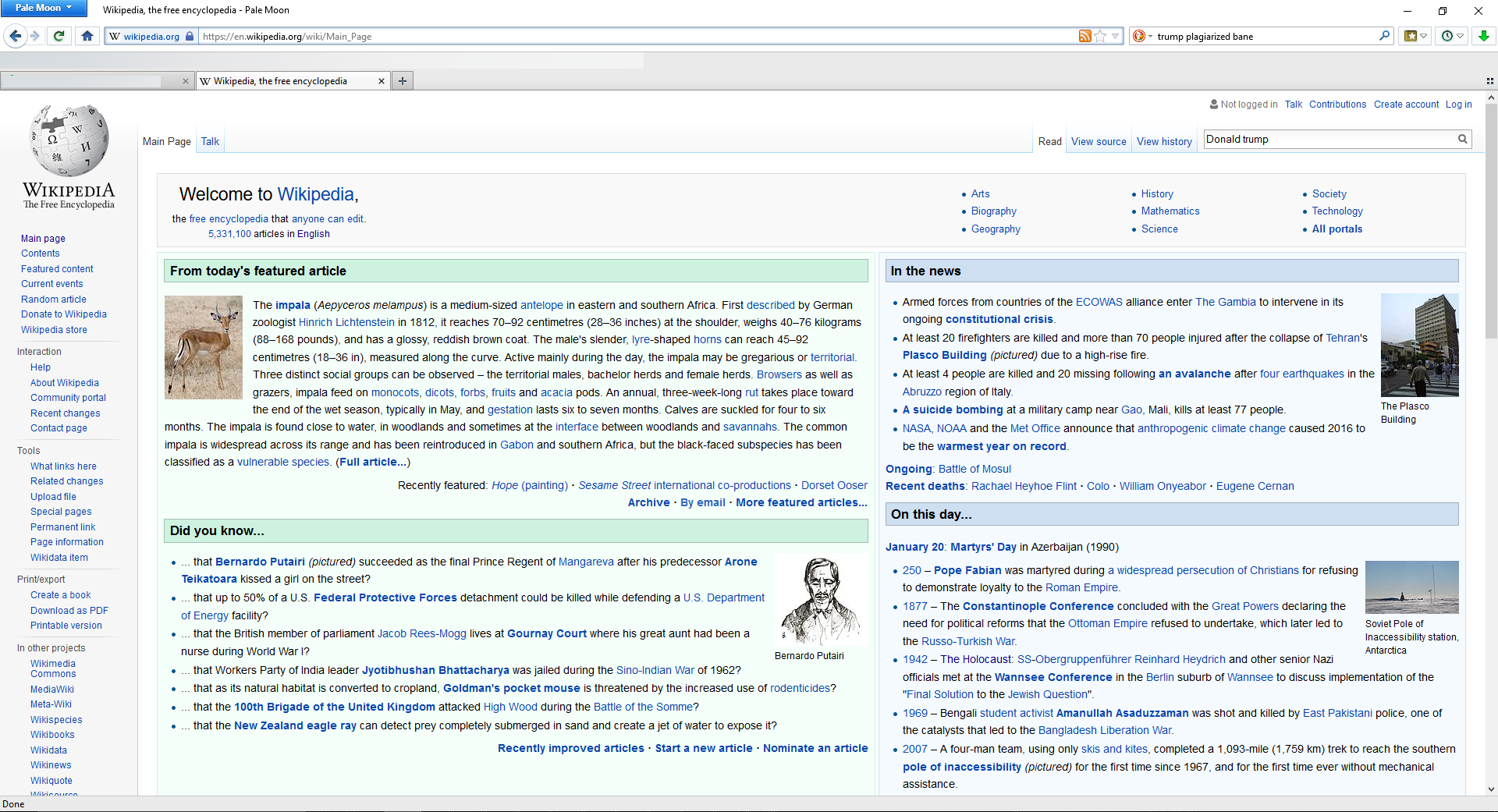Click the impala featured article photo
Screen dimensions: 1498x812
coord(204,347)
